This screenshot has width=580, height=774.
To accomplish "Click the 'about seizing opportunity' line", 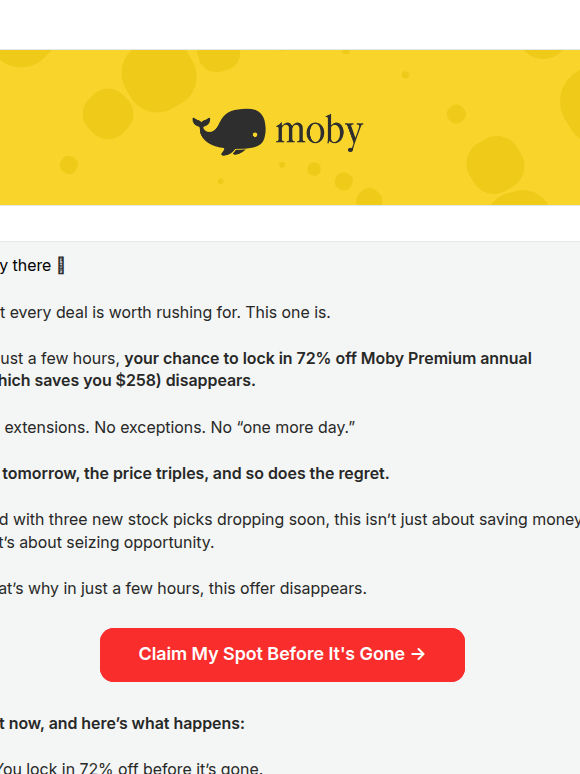I will (116, 542).
